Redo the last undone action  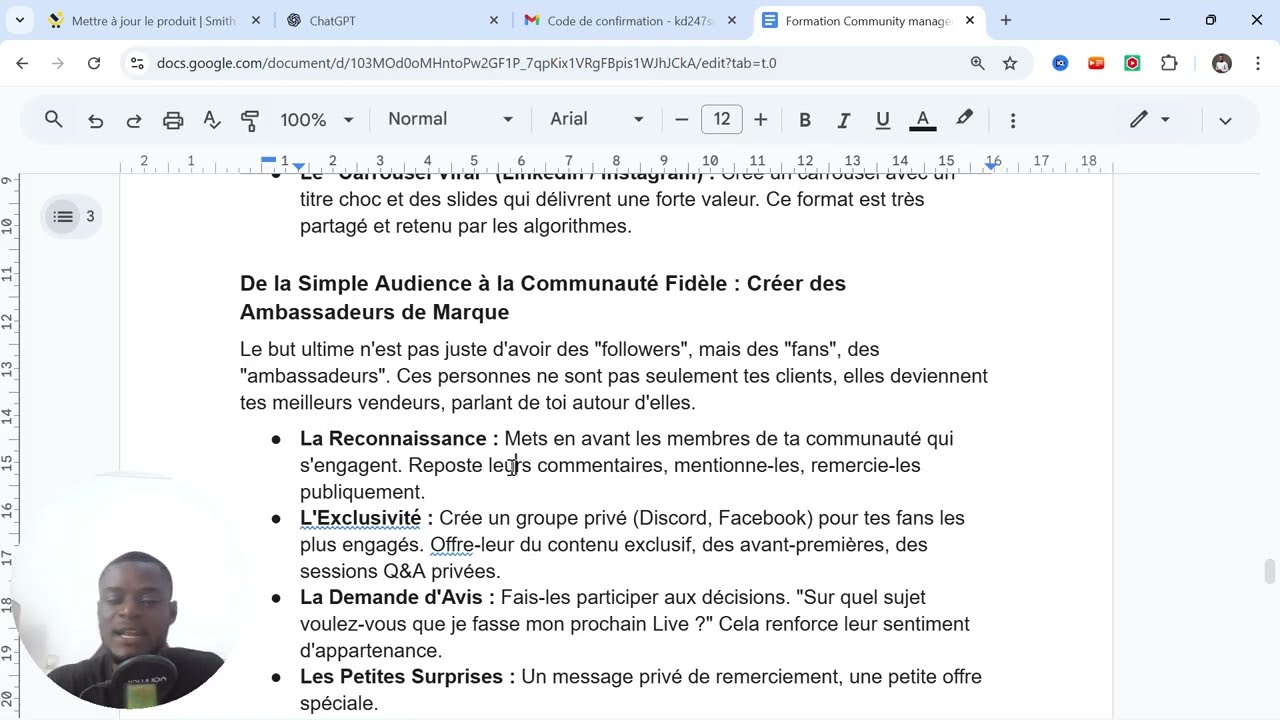[x=133, y=120]
